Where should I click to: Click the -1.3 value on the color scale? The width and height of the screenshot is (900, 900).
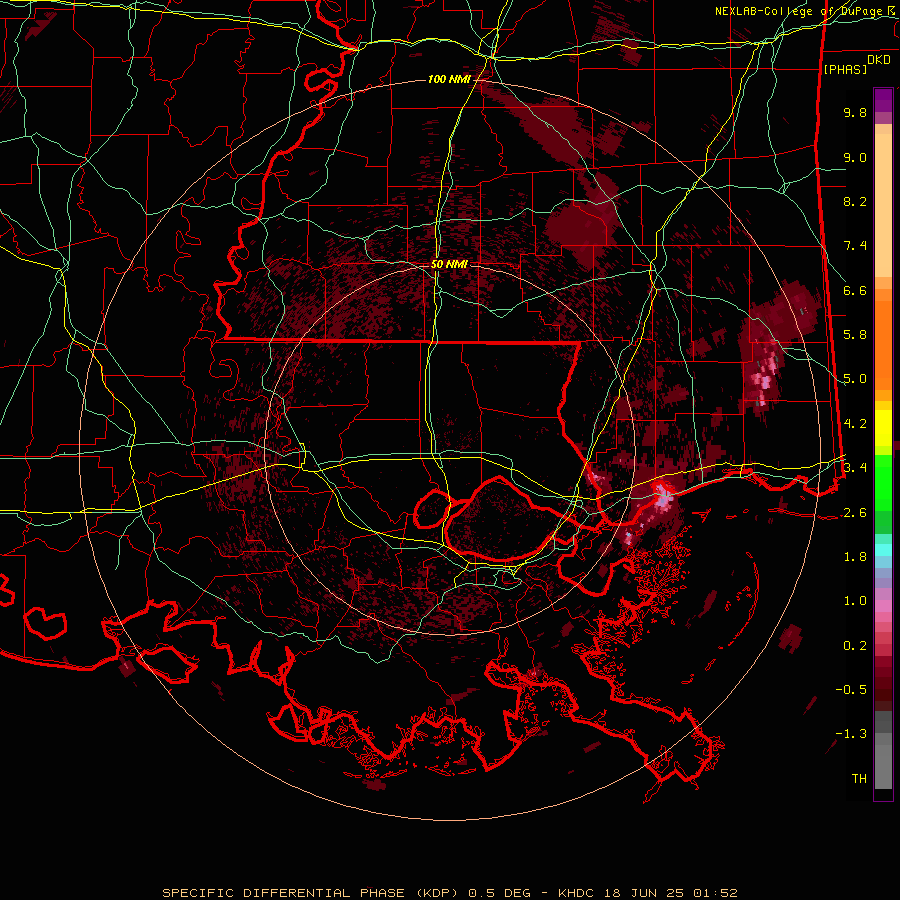click(x=851, y=734)
